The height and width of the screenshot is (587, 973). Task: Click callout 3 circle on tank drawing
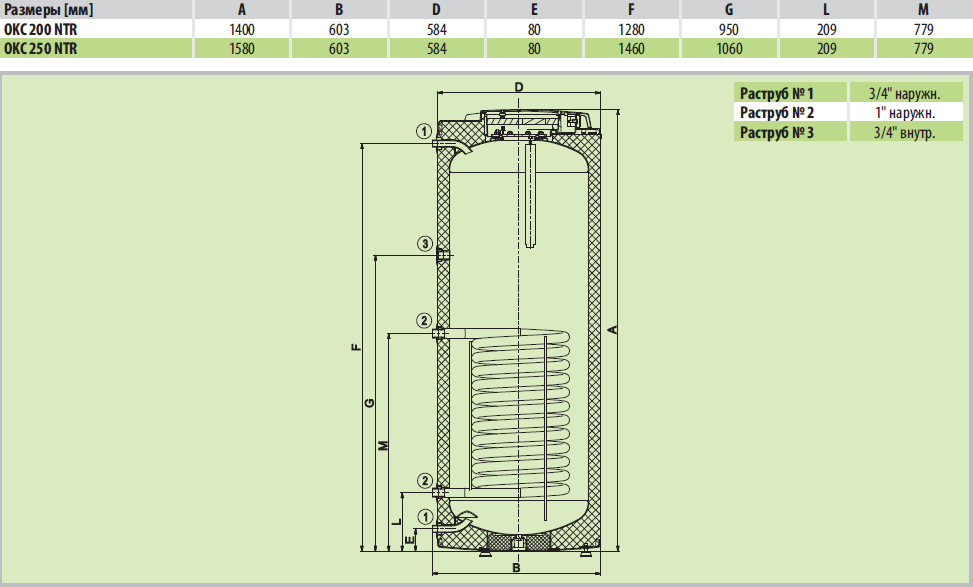[425, 244]
